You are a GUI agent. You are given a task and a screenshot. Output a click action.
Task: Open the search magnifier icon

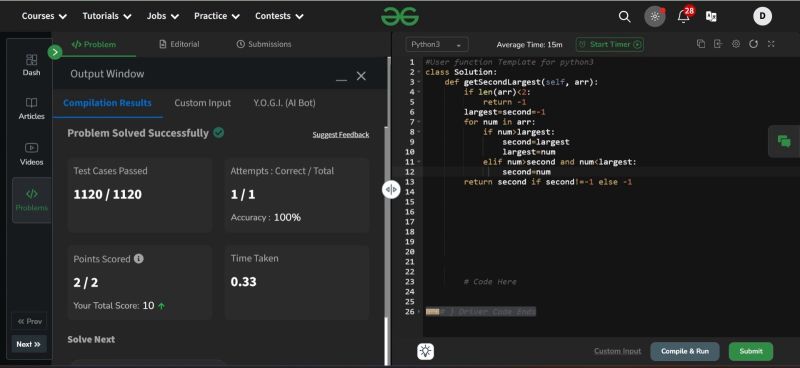pyautogui.click(x=624, y=16)
